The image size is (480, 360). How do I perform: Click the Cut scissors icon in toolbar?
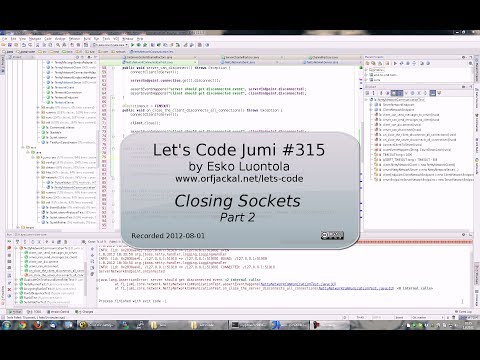tap(37, 45)
